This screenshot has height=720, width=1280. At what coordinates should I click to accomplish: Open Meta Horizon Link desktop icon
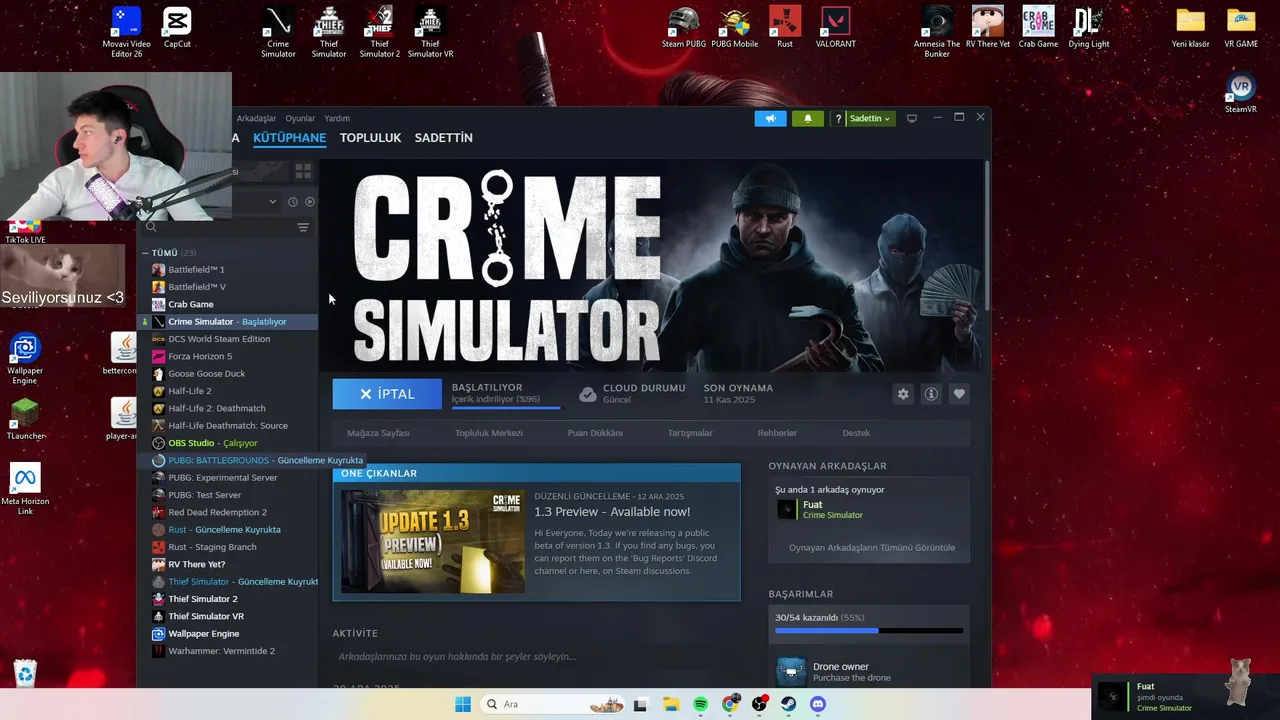25,489
